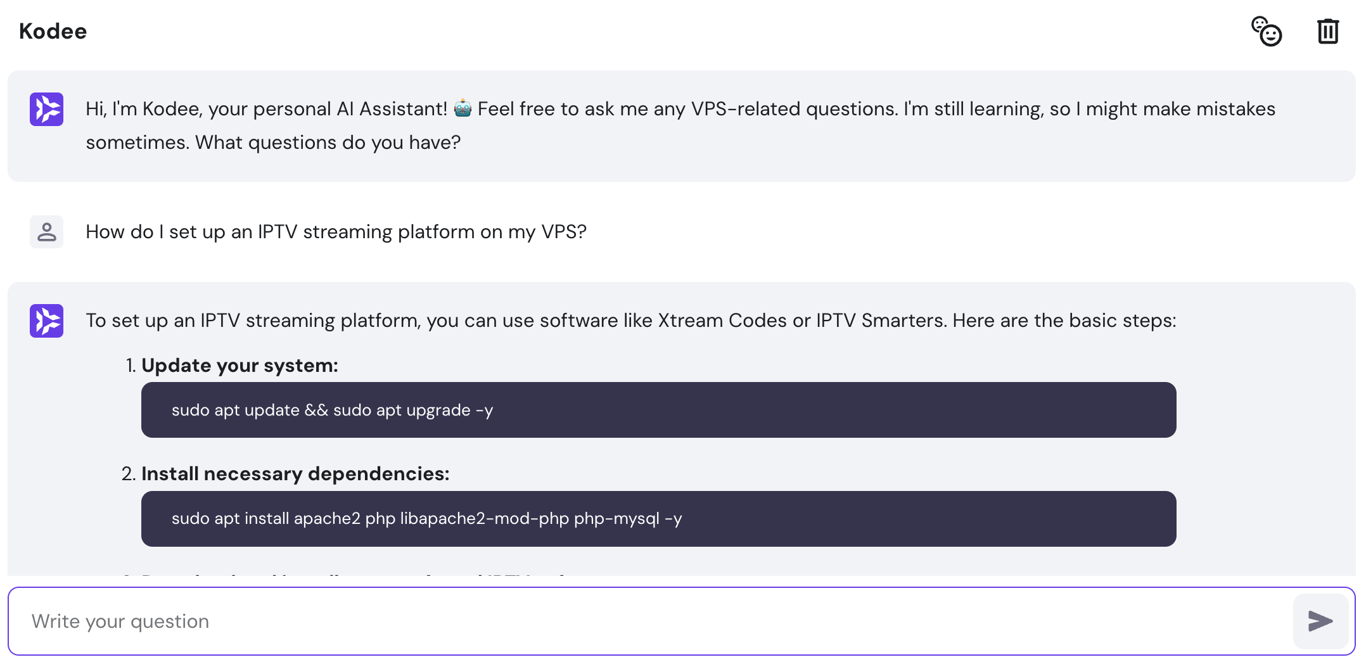Click the send arrow icon
Image resolution: width=1366 pixels, height=669 pixels.
(x=1320, y=621)
